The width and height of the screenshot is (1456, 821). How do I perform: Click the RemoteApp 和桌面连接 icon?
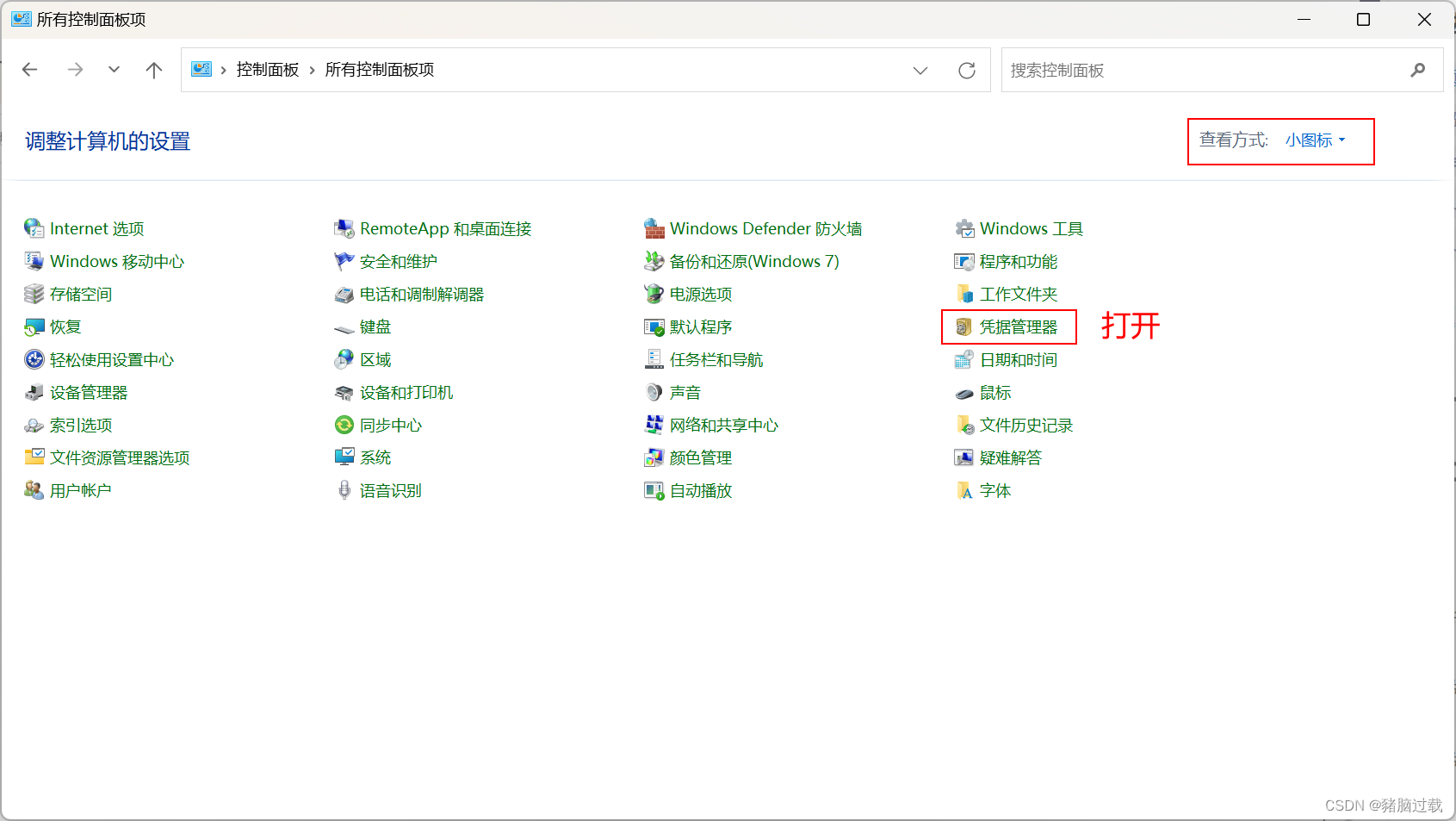click(x=344, y=228)
